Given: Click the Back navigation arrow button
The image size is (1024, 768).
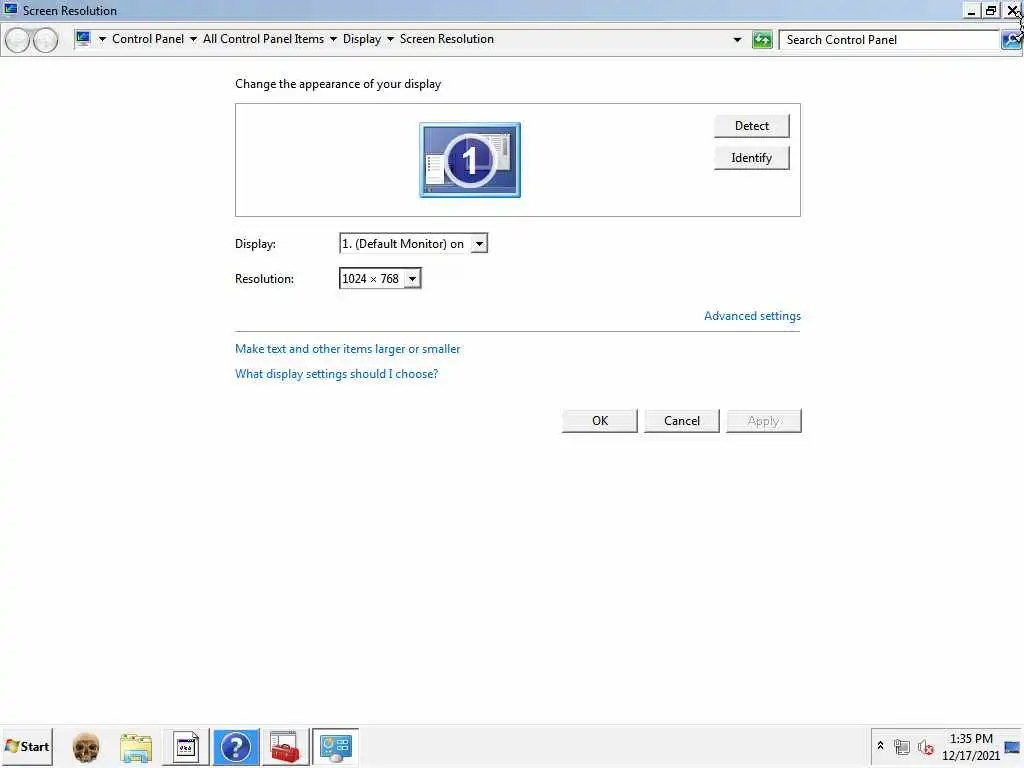Looking at the screenshot, I should pos(18,40).
